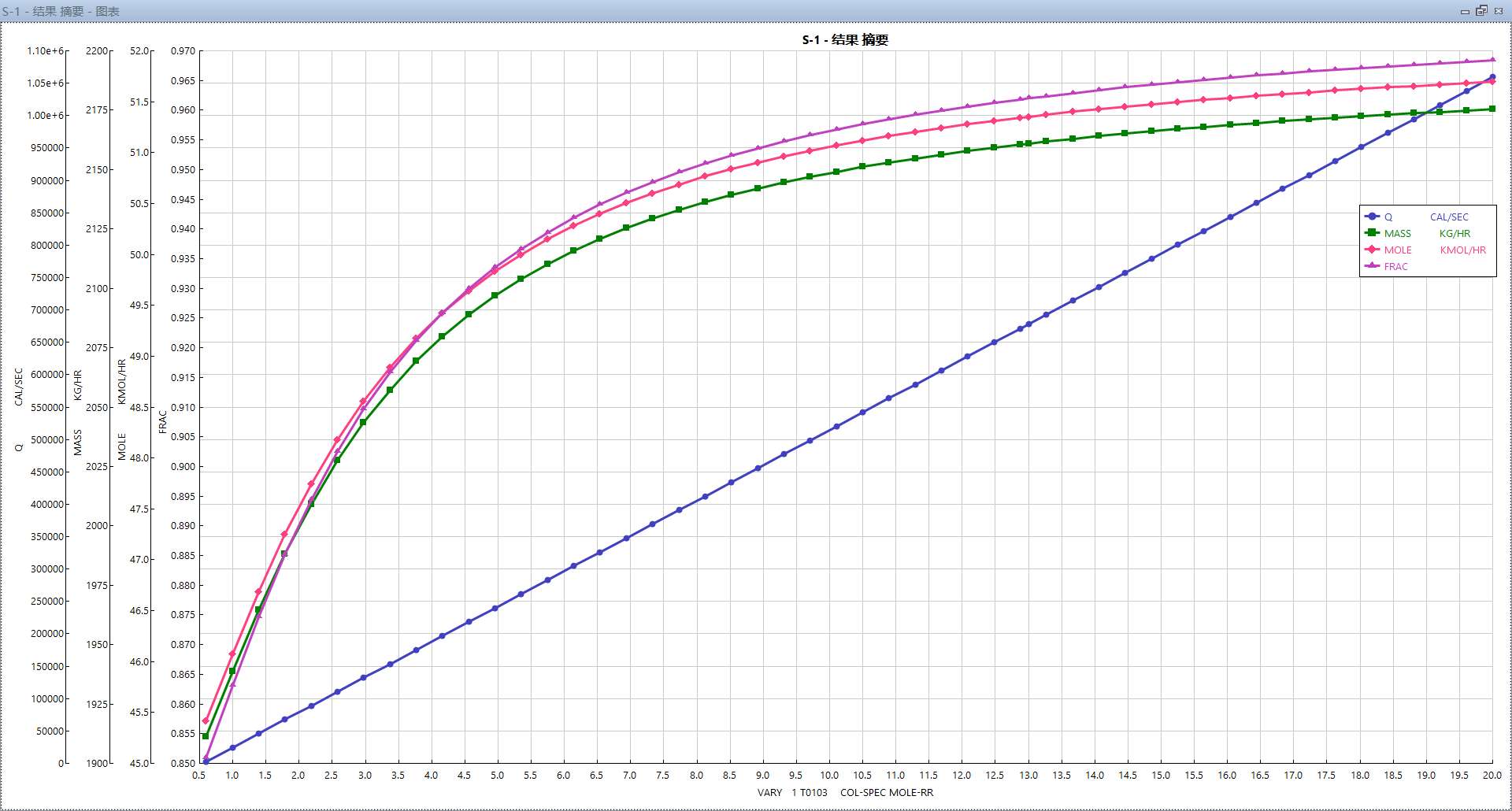Click the window title 'S-1 - 结果 摘要 - 图表'
The image size is (1512, 811).
[x=61, y=11]
